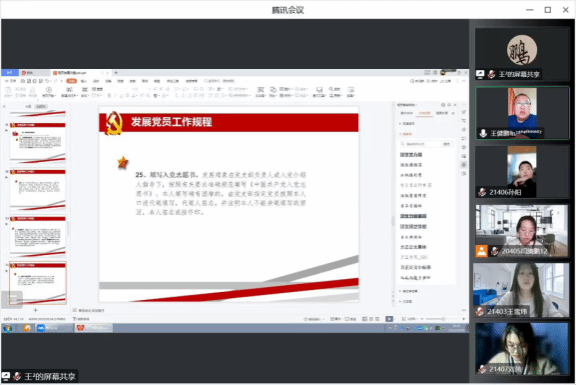The image size is (576, 385).
Task: Click the top icon in the right sidebar strip
Action: point(464,112)
